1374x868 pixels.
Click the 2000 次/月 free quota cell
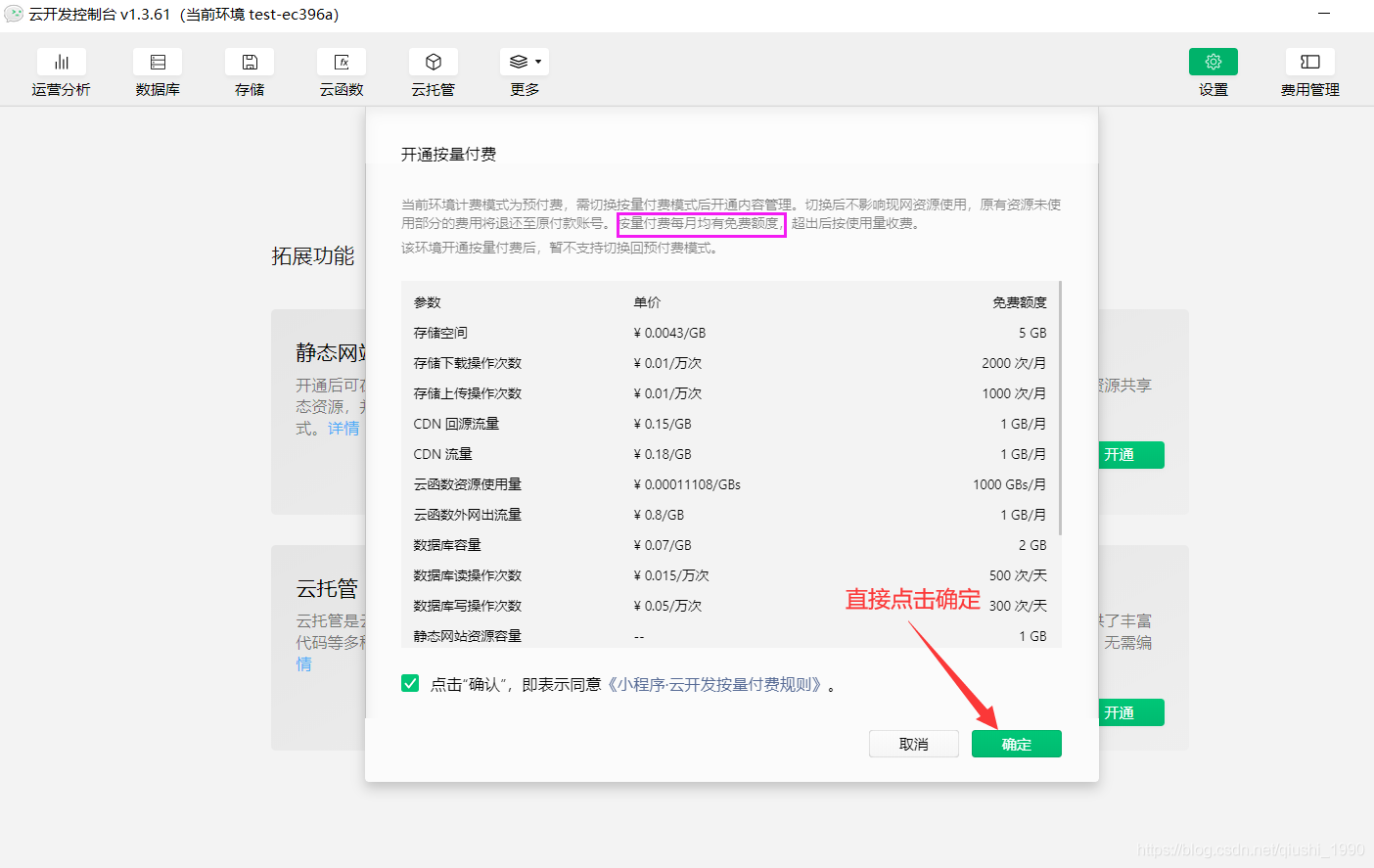[1014, 363]
